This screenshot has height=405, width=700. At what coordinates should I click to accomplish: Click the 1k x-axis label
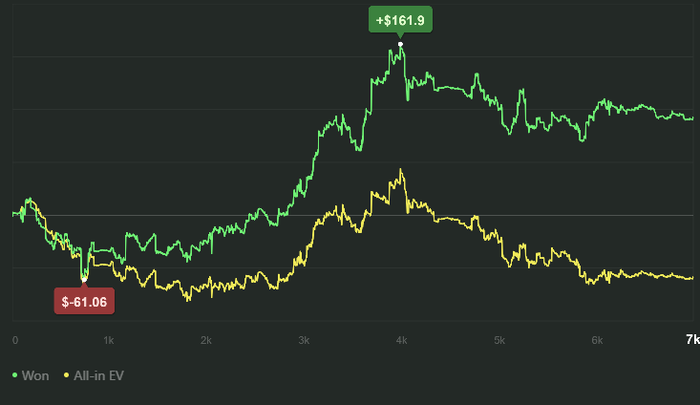point(108,340)
